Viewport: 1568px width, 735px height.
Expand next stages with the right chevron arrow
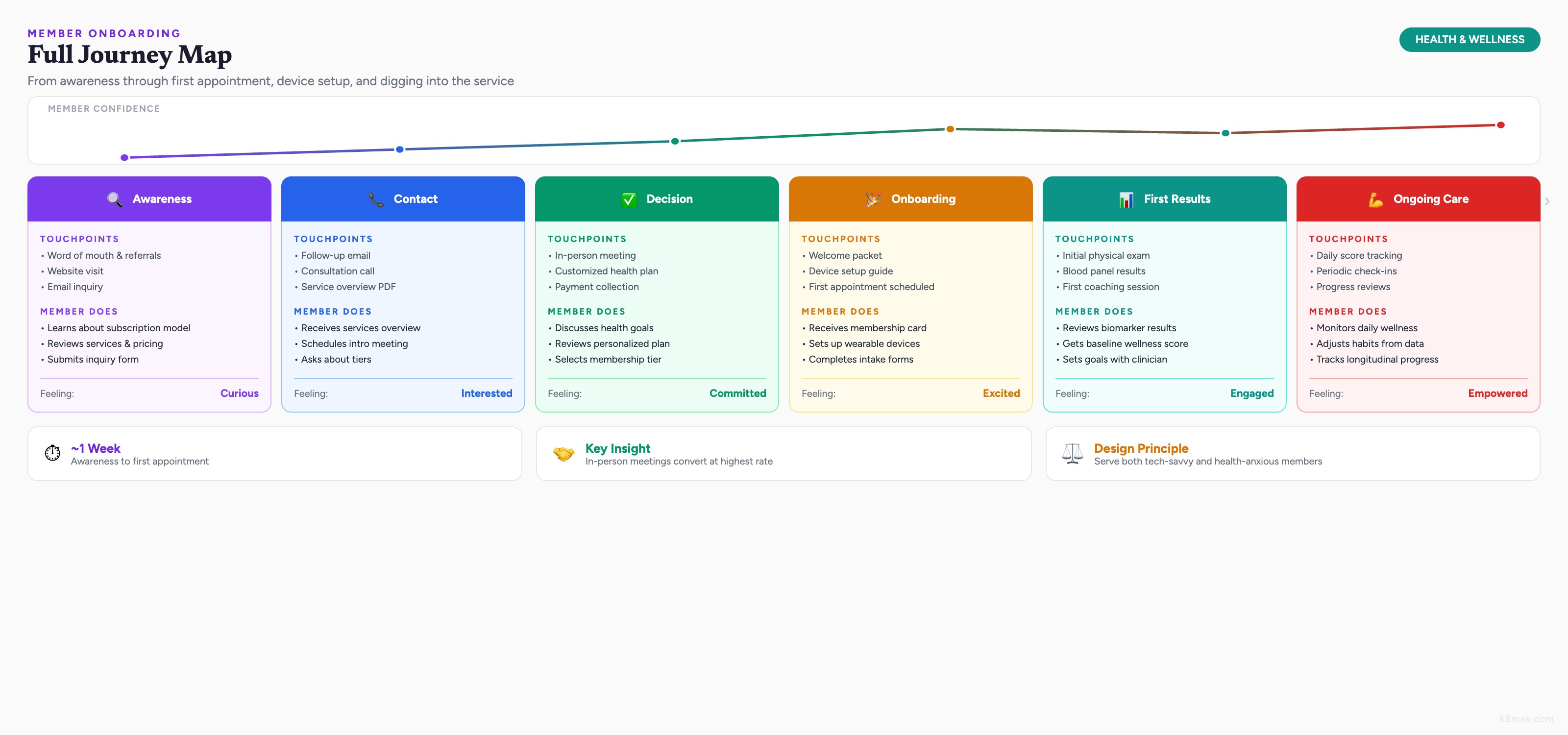(x=1547, y=201)
